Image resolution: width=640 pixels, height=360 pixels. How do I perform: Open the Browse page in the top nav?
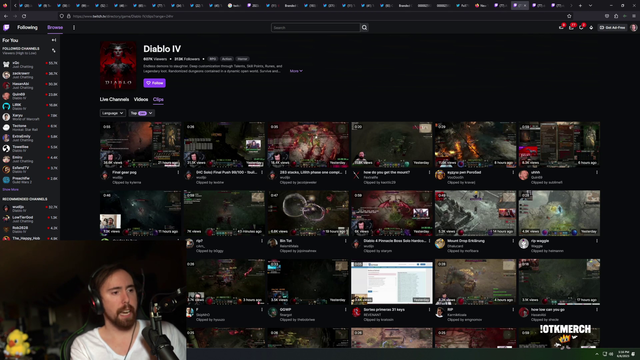55,27
